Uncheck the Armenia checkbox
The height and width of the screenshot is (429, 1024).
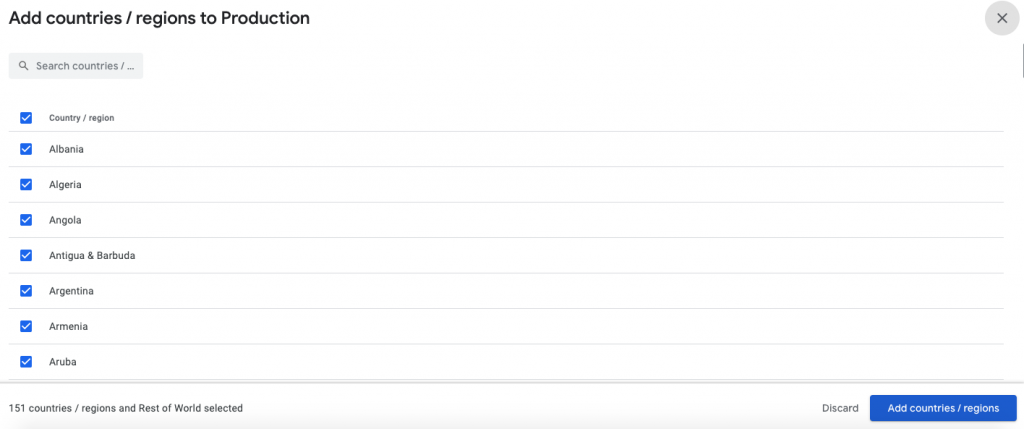point(26,326)
